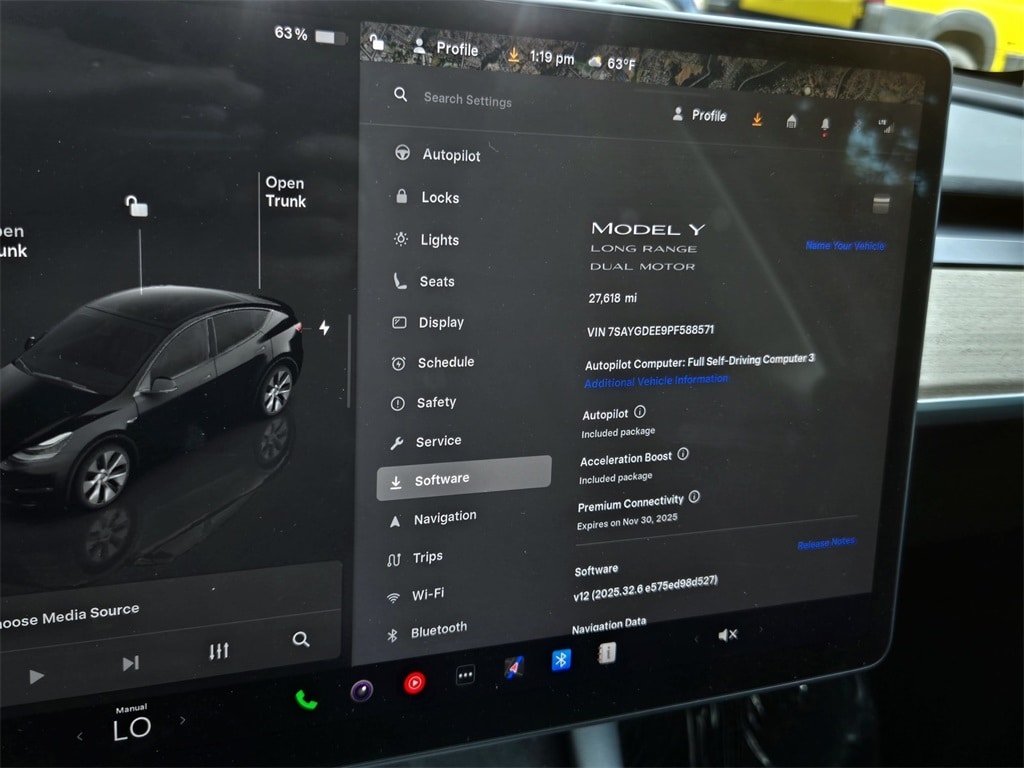Open the purple Camera app icon
Image resolution: width=1024 pixels, height=768 pixels.
tap(361, 689)
